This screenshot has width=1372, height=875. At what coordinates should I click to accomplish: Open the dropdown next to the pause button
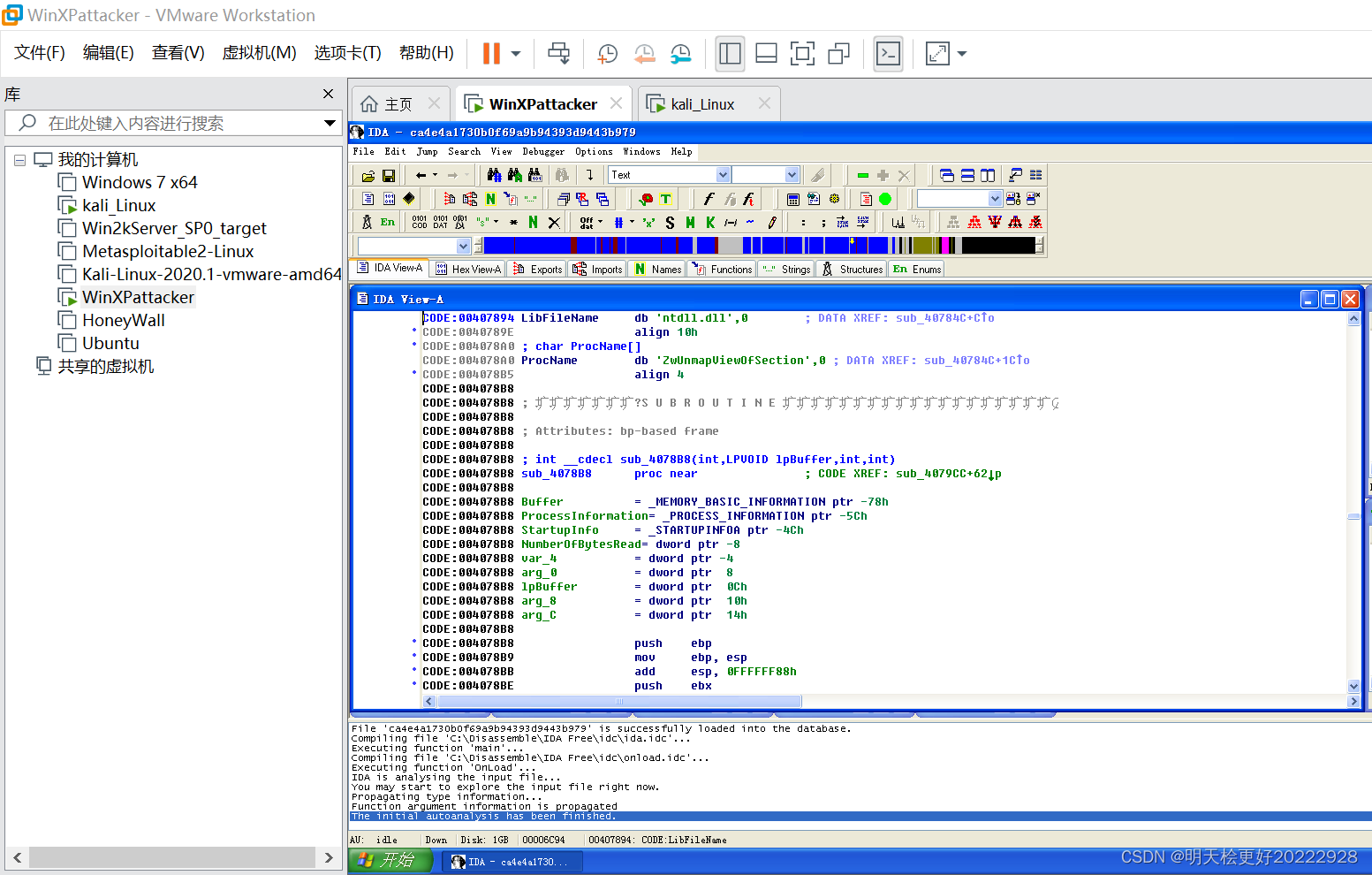[x=516, y=54]
